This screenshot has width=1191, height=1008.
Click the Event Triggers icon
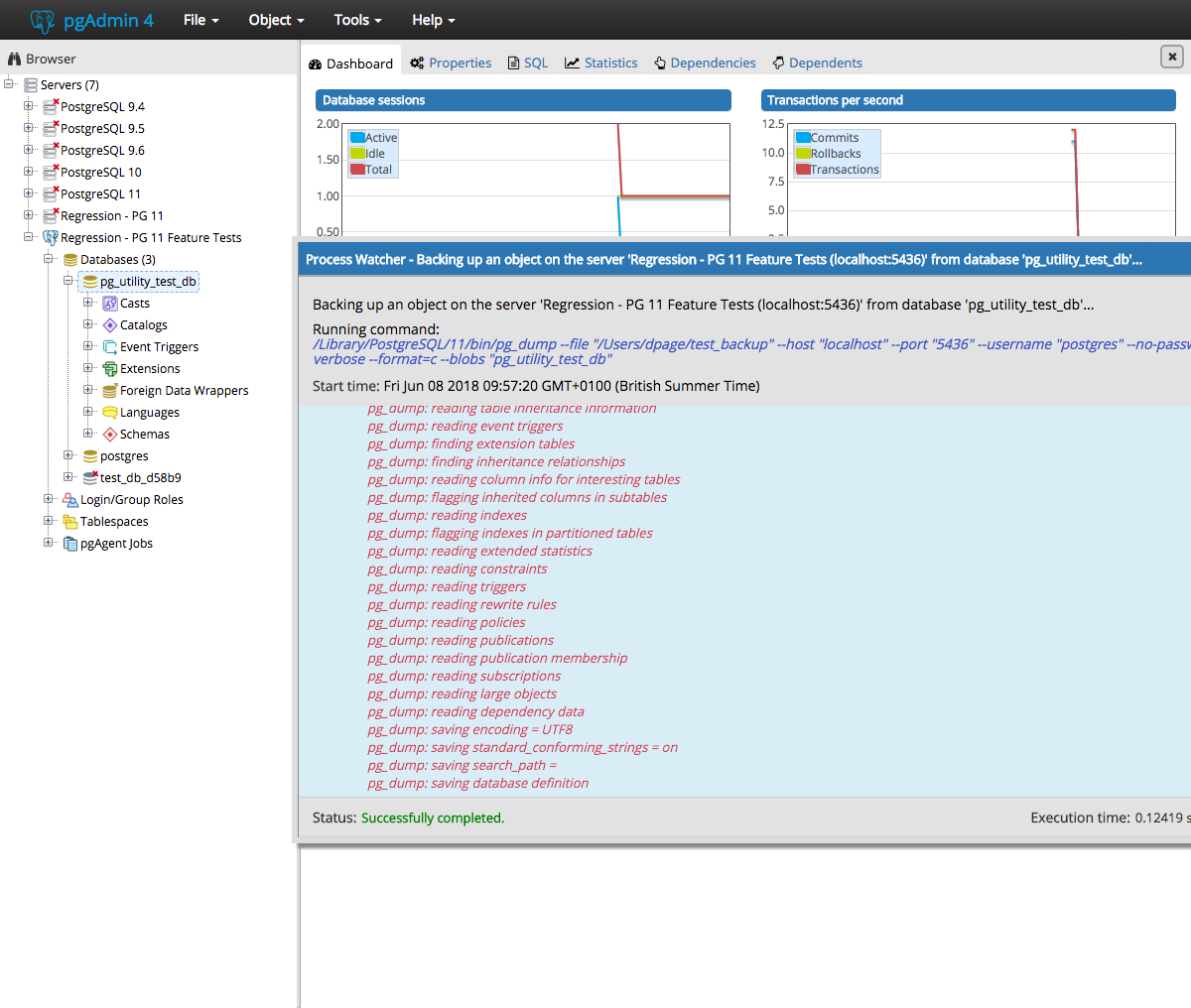110,347
